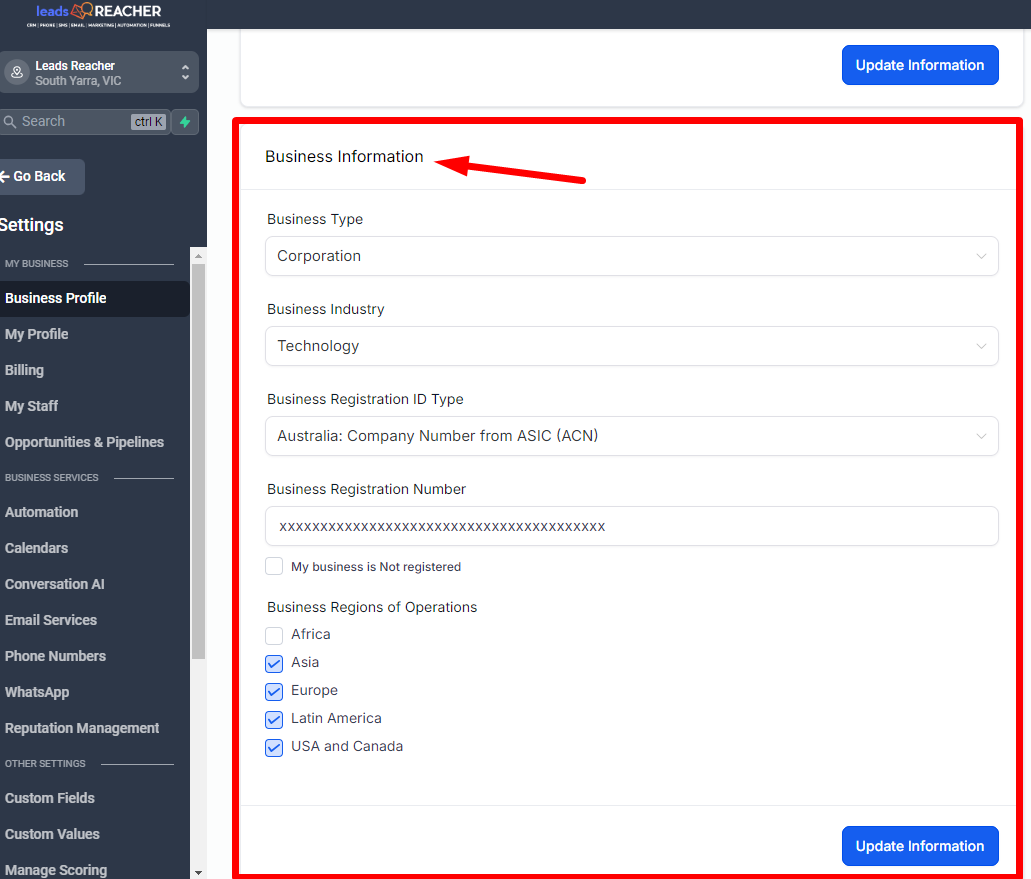Screen dimensions: 1031x879
Task: Open WhatsApp settings
Action: pyautogui.click(x=37, y=692)
